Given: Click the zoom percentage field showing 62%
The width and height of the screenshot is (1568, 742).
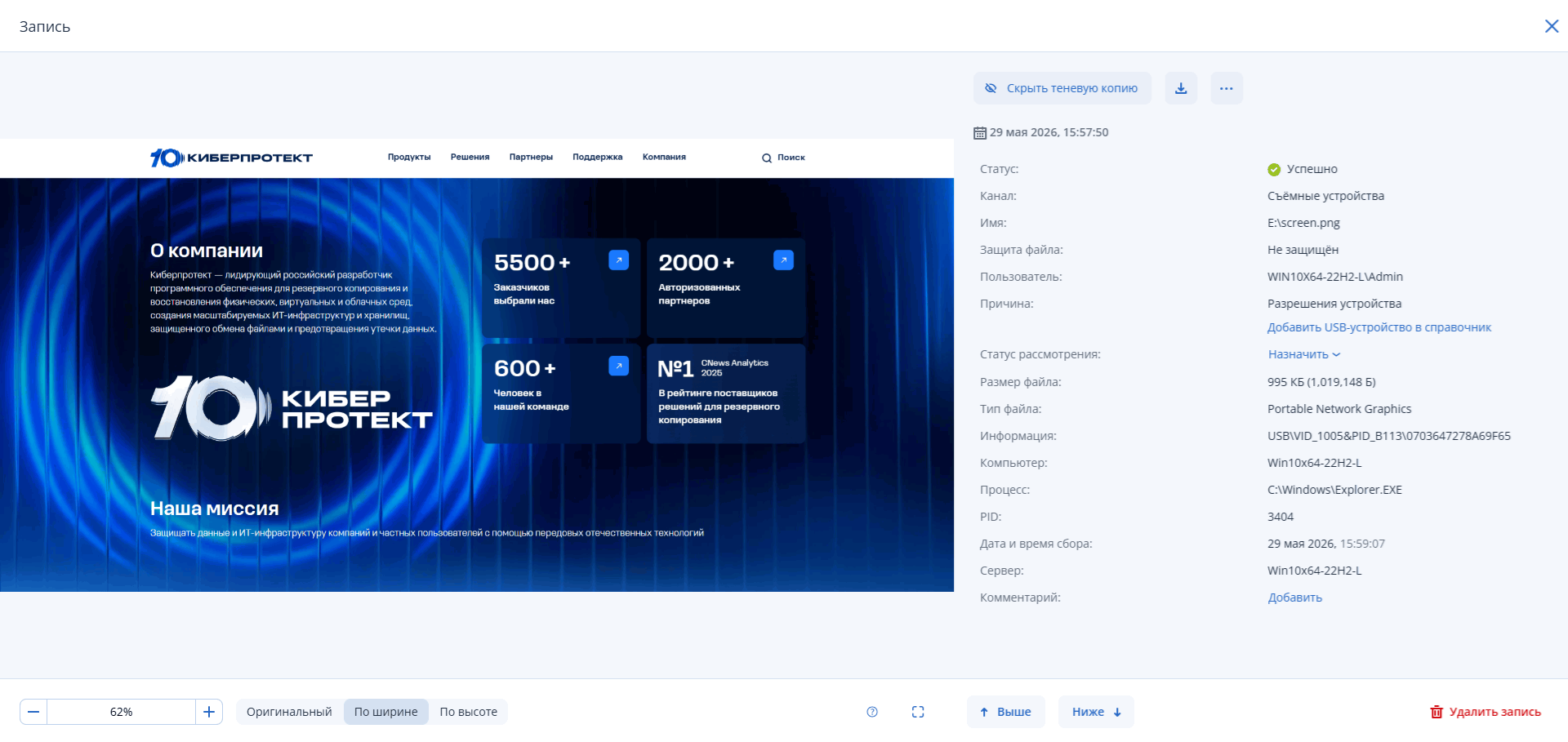Looking at the screenshot, I should [x=121, y=712].
